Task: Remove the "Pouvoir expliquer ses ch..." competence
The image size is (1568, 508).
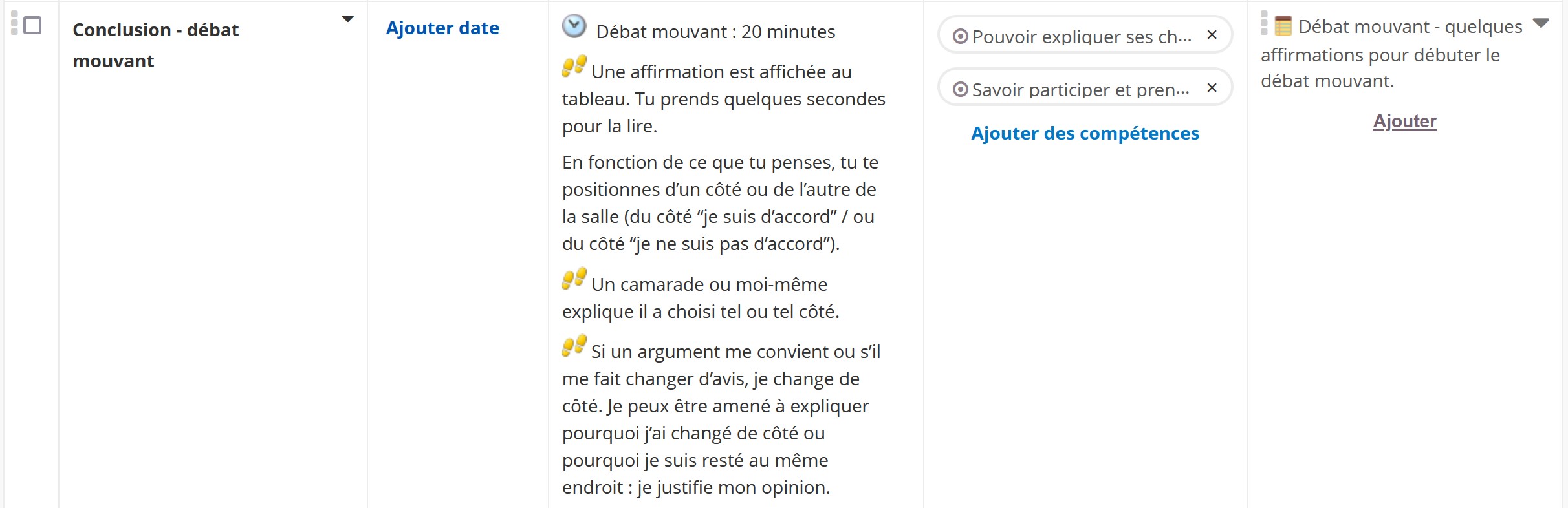Action: (x=1212, y=35)
